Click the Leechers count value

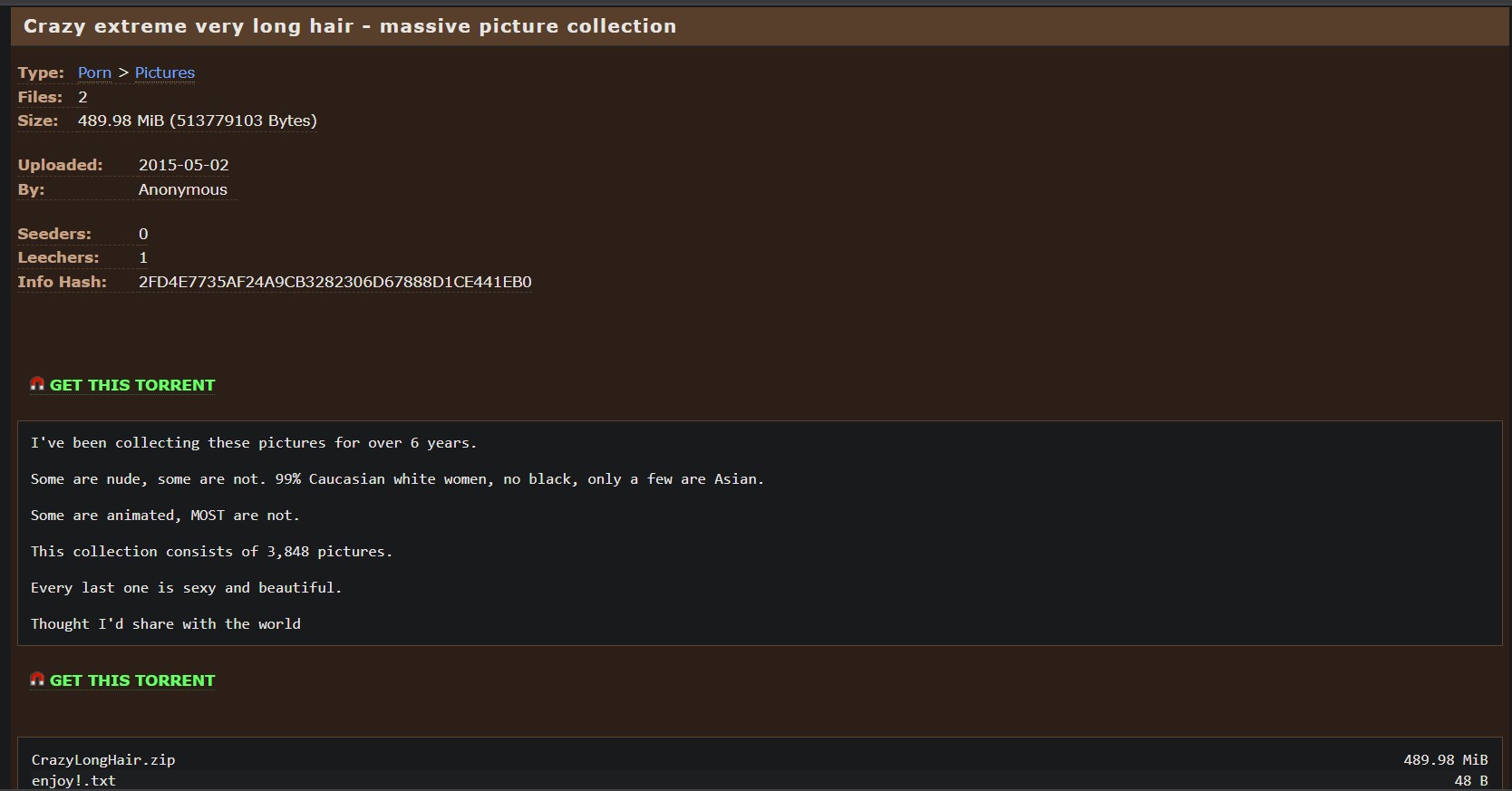tap(143, 257)
